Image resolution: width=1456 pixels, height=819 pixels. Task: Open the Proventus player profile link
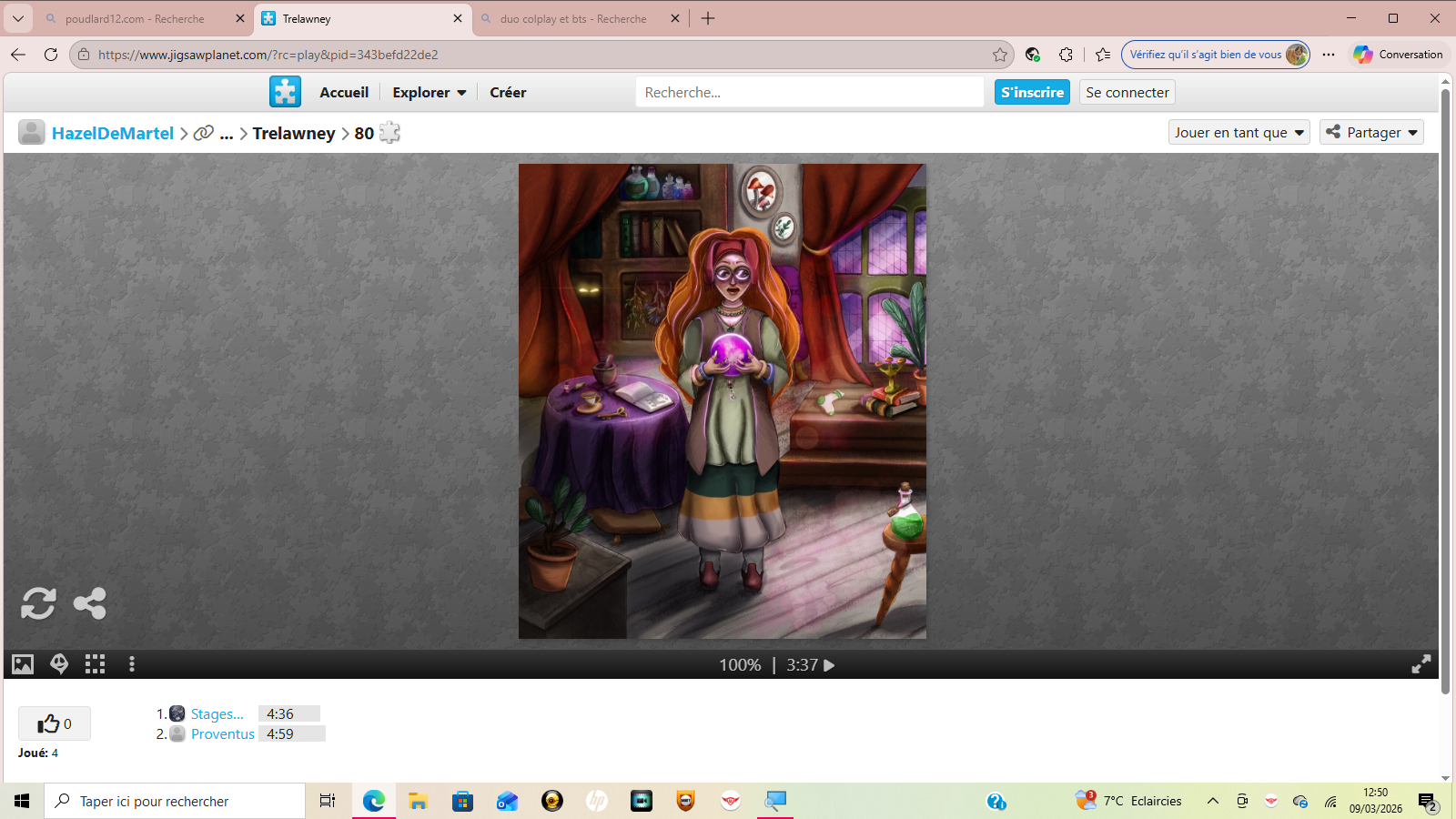point(223,734)
